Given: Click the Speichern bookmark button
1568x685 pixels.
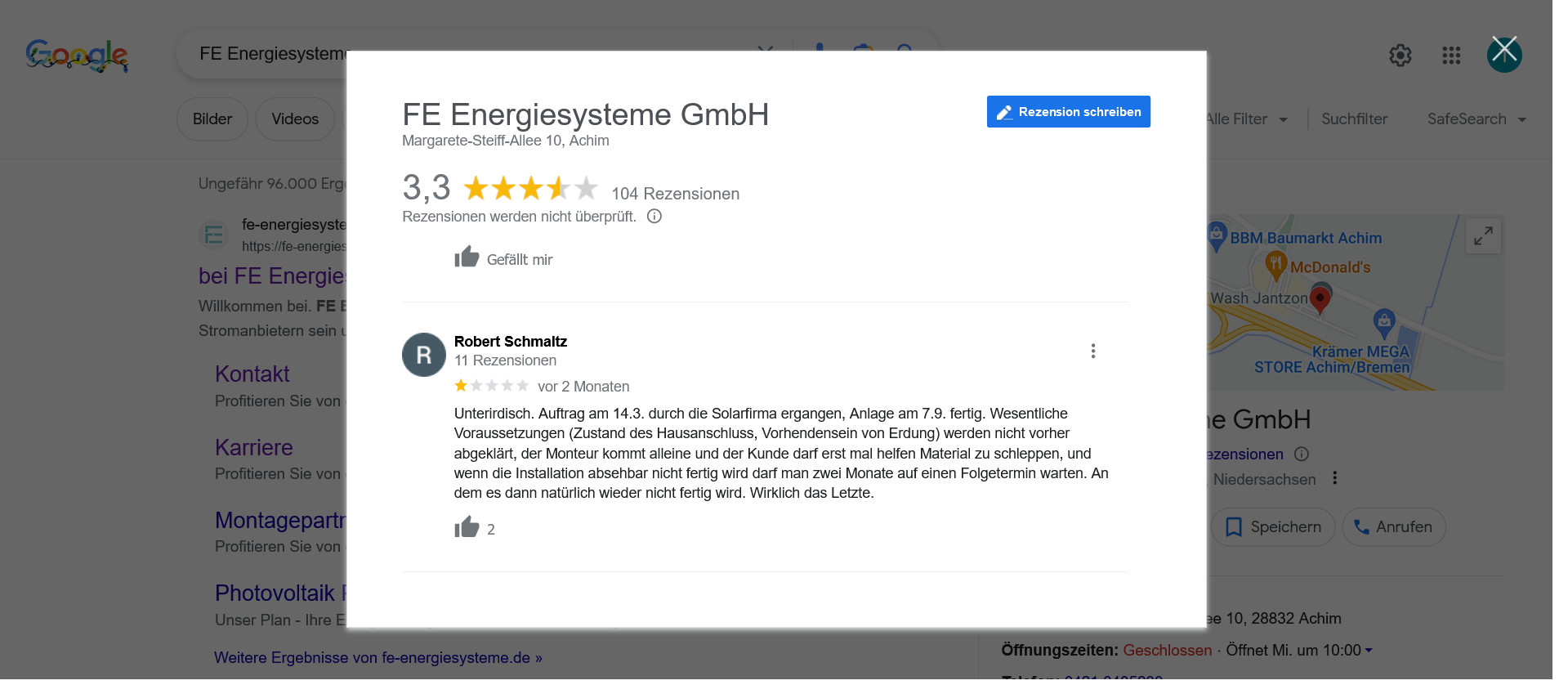Looking at the screenshot, I should point(1273,527).
